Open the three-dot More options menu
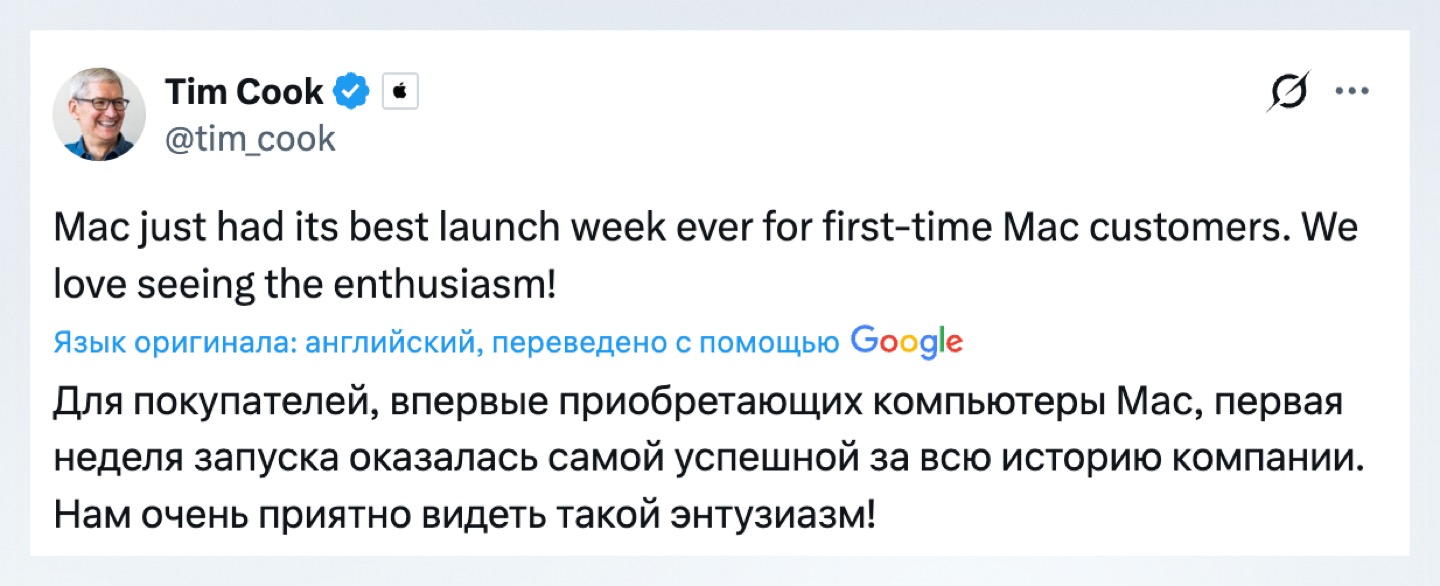Viewport: 1440px width, 586px height. pos(1352,91)
